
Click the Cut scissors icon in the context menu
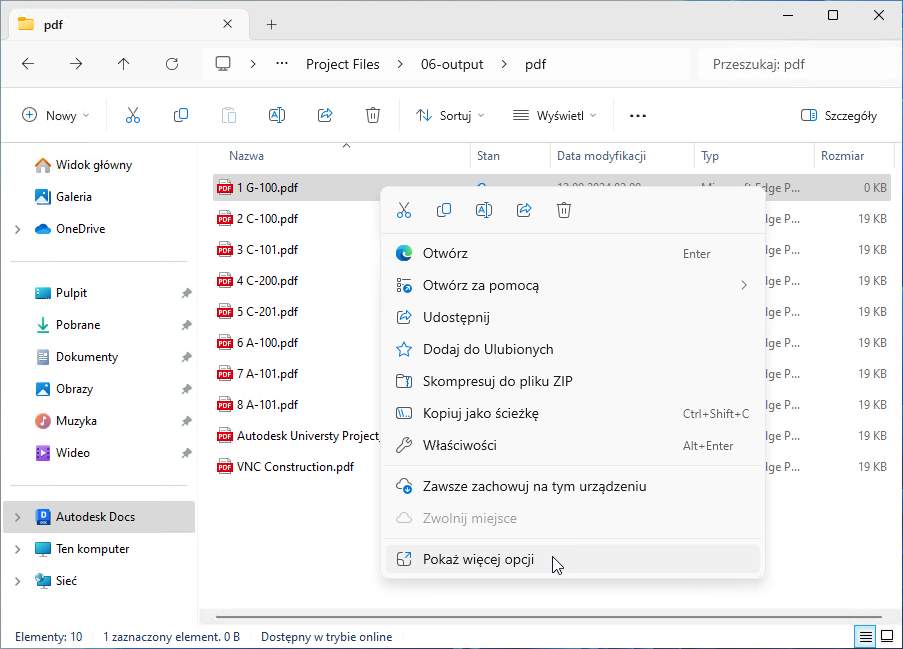[x=404, y=210]
